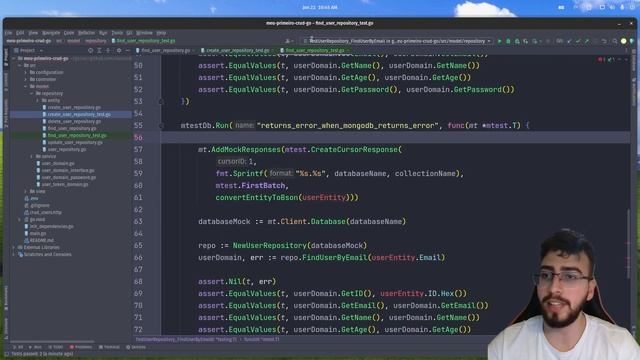The image size is (640, 360).
Task: Run the selected test configuration
Action: (499, 41)
